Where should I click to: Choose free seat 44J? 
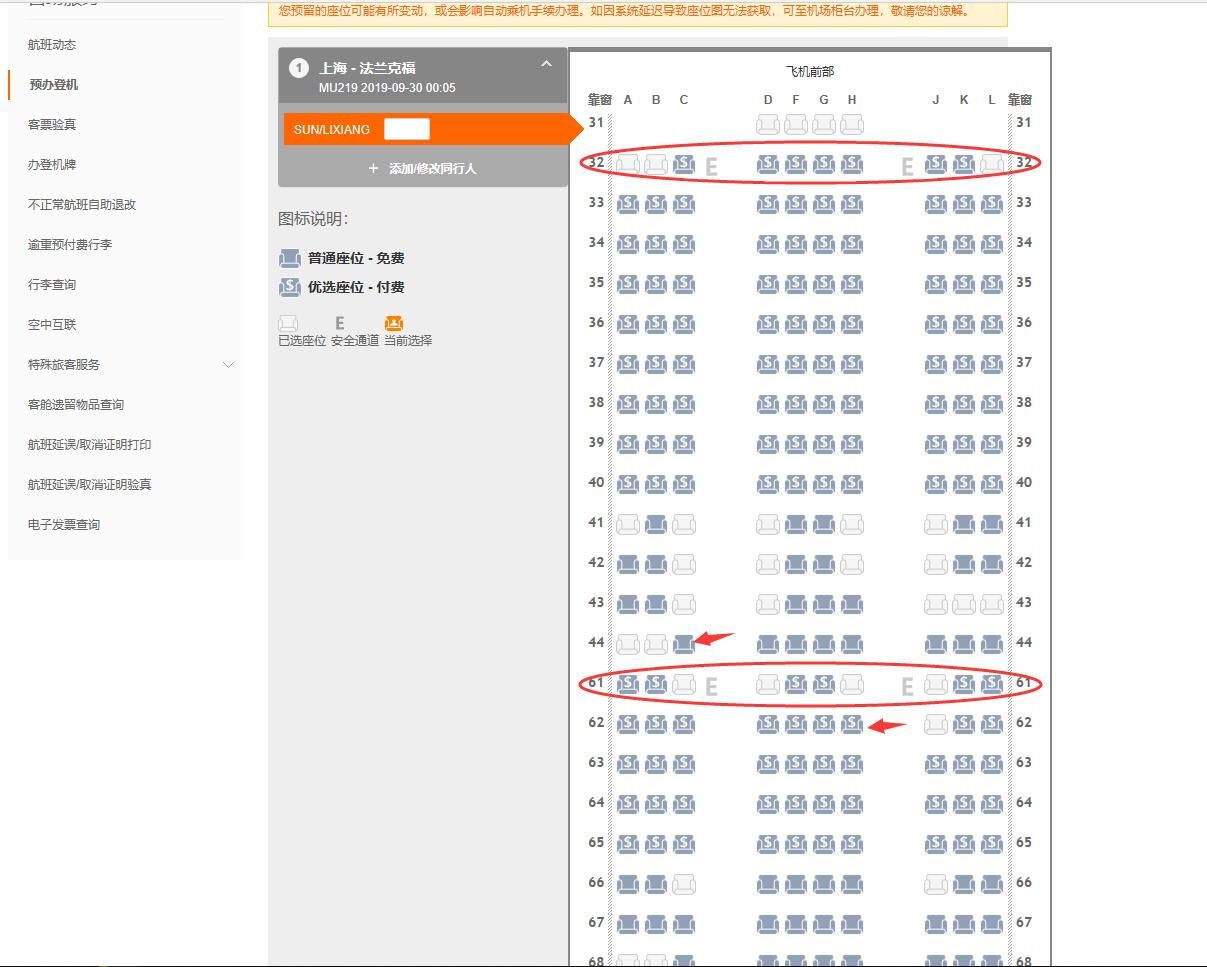pos(936,644)
